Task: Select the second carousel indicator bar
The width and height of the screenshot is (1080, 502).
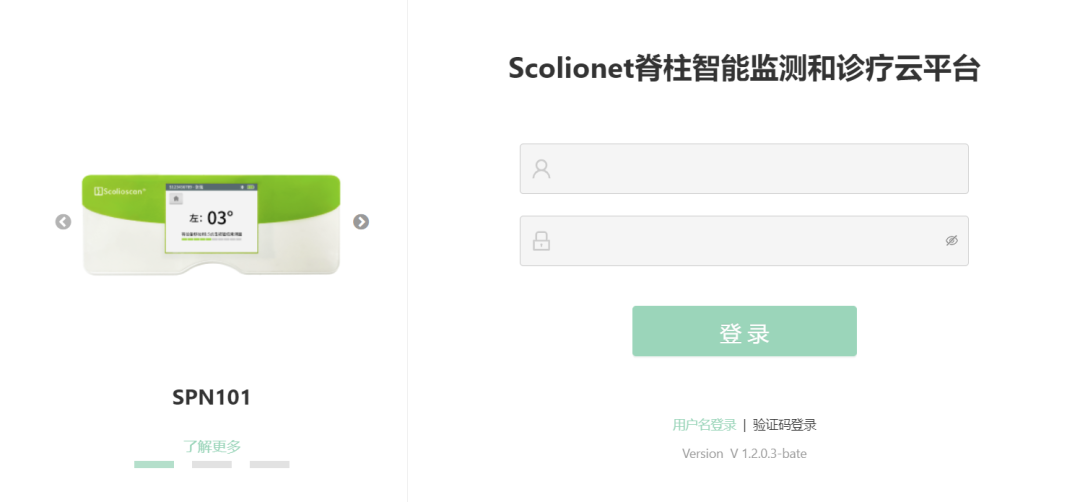Action: [212, 464]
